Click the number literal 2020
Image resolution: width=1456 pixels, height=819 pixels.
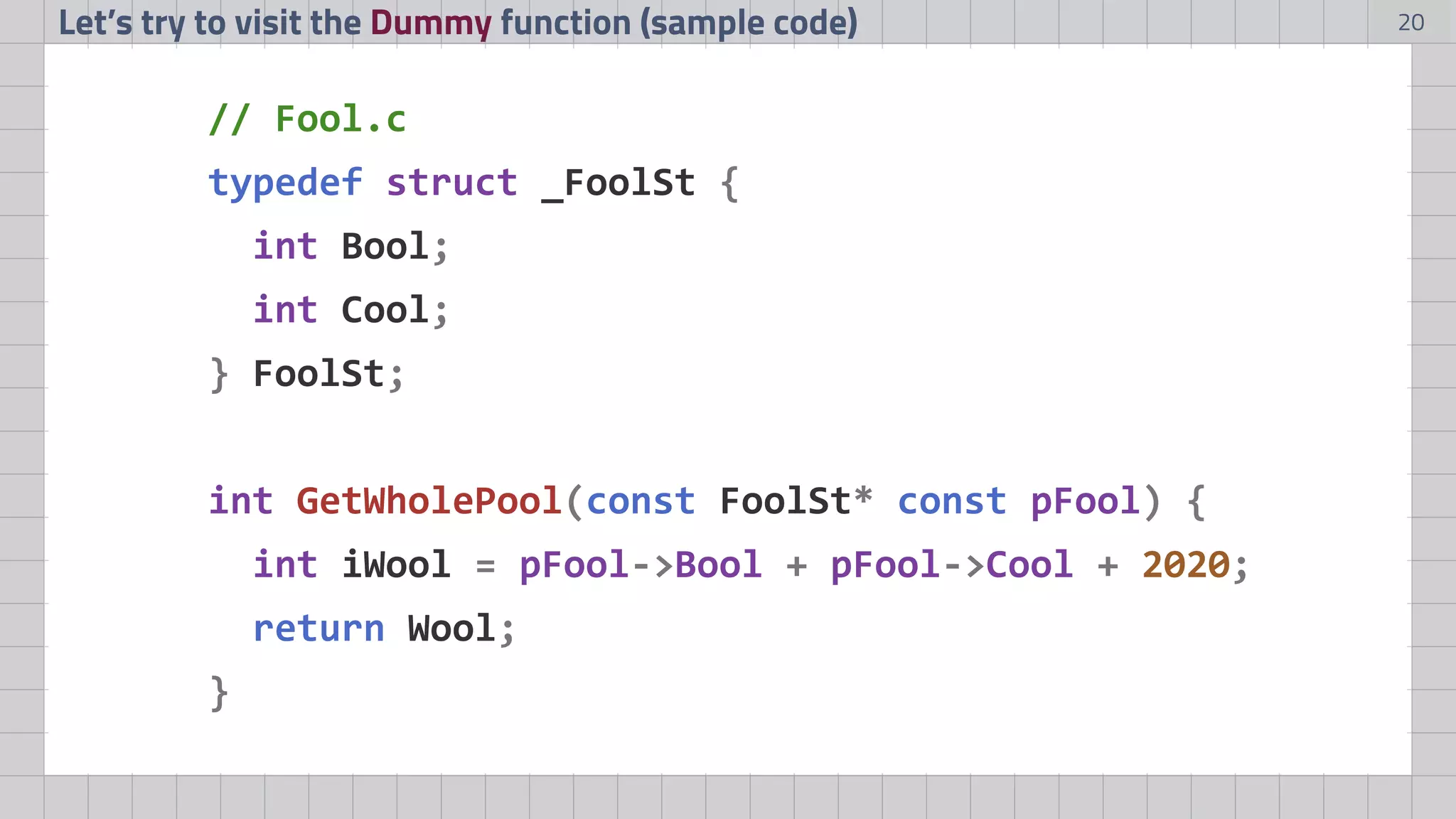pos(1186,565)
